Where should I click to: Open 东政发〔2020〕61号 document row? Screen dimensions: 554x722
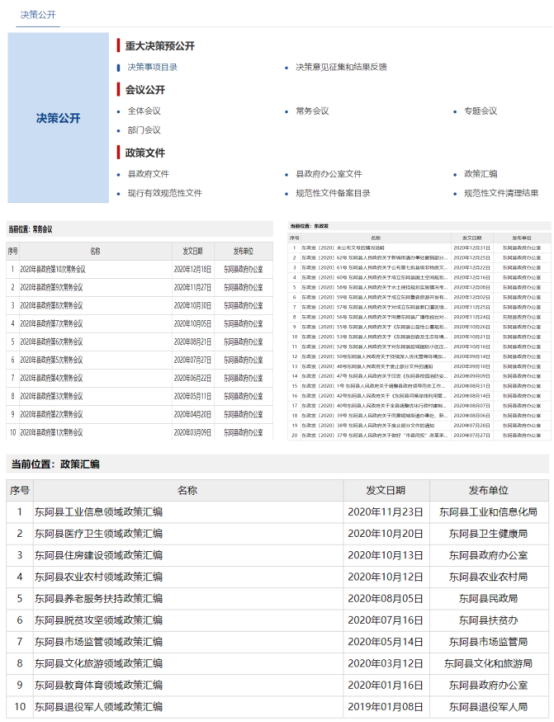coord(374,268)
